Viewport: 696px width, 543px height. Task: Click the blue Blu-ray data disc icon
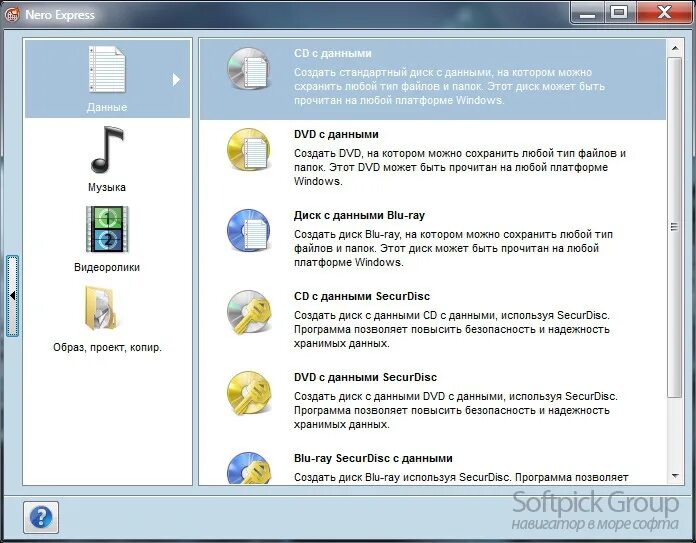click(x=249, y=231)
